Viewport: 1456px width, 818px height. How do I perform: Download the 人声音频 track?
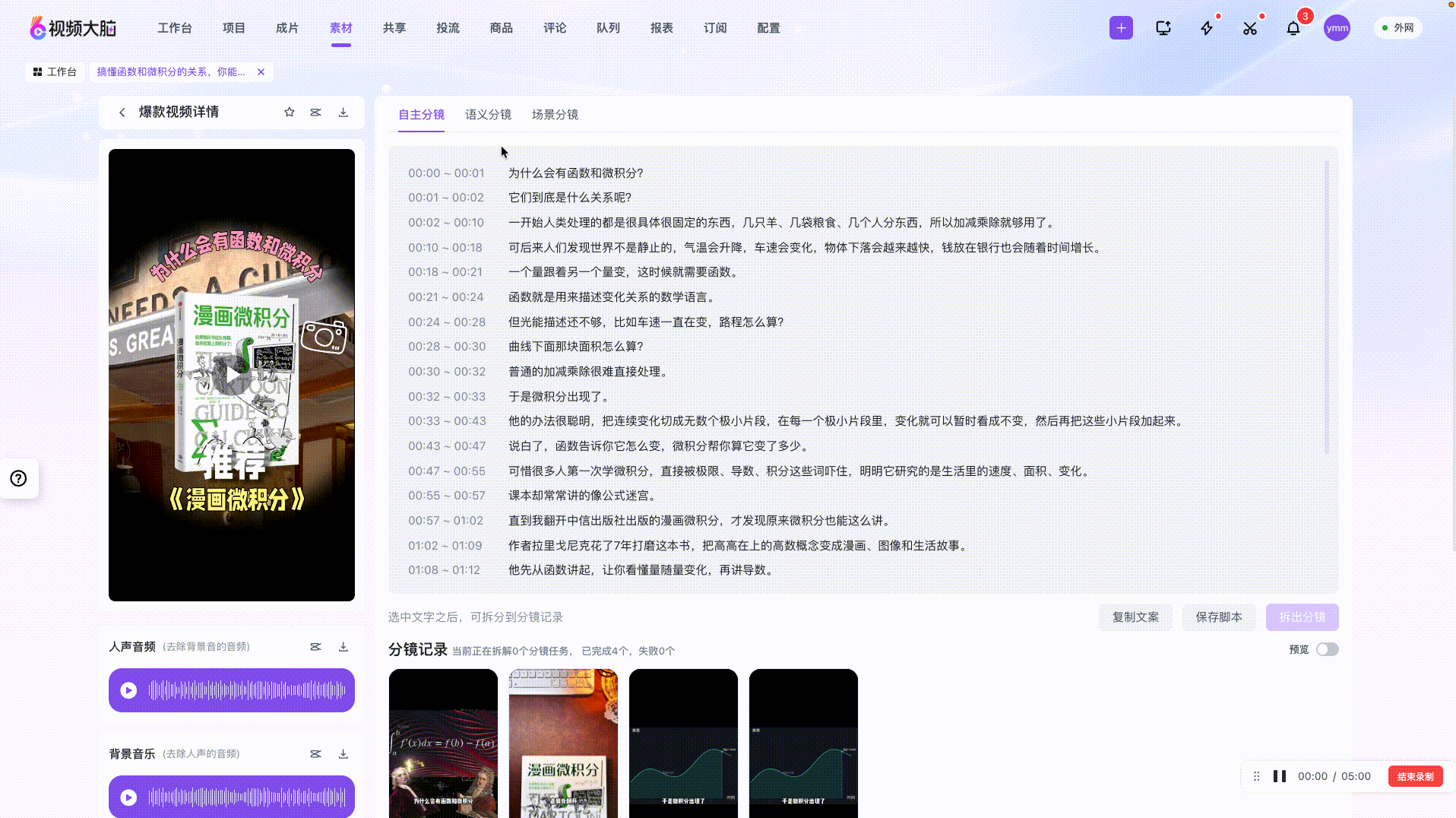coord(343,647)
